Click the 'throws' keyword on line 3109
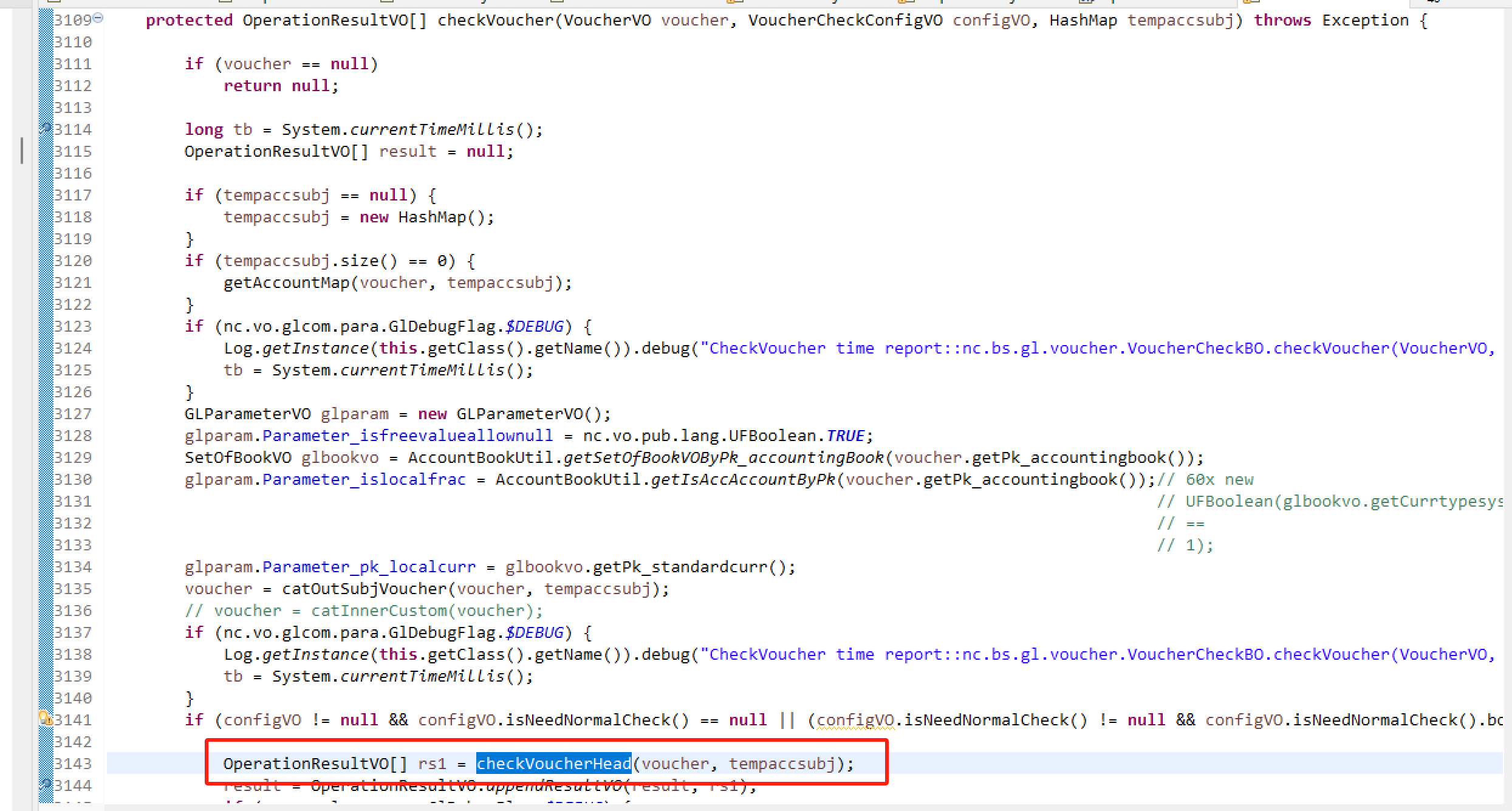The height and width of the screenshot is (811, 1512). point(1282,20)
